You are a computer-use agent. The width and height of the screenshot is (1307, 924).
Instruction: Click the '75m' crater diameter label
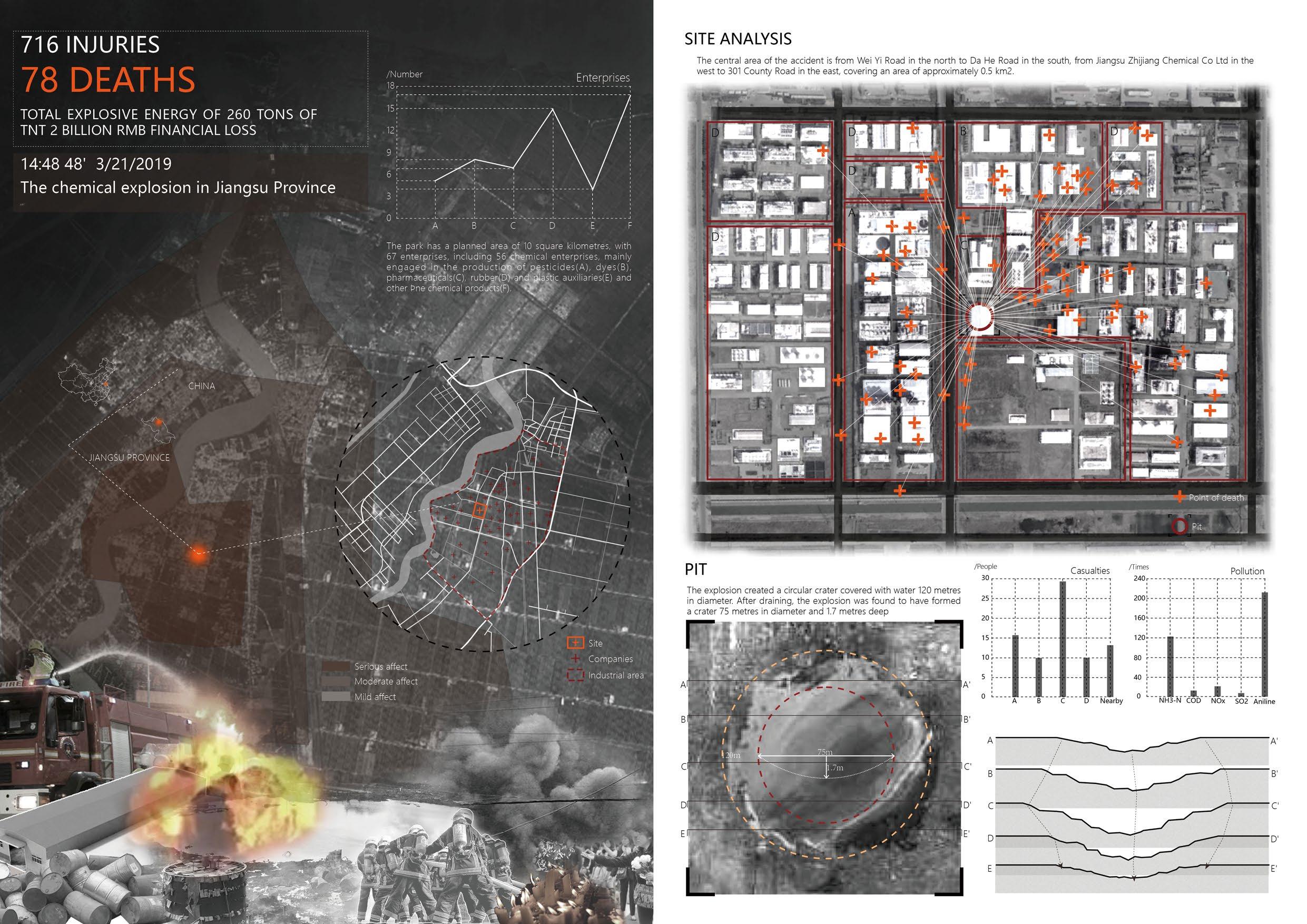pos(825,752)
